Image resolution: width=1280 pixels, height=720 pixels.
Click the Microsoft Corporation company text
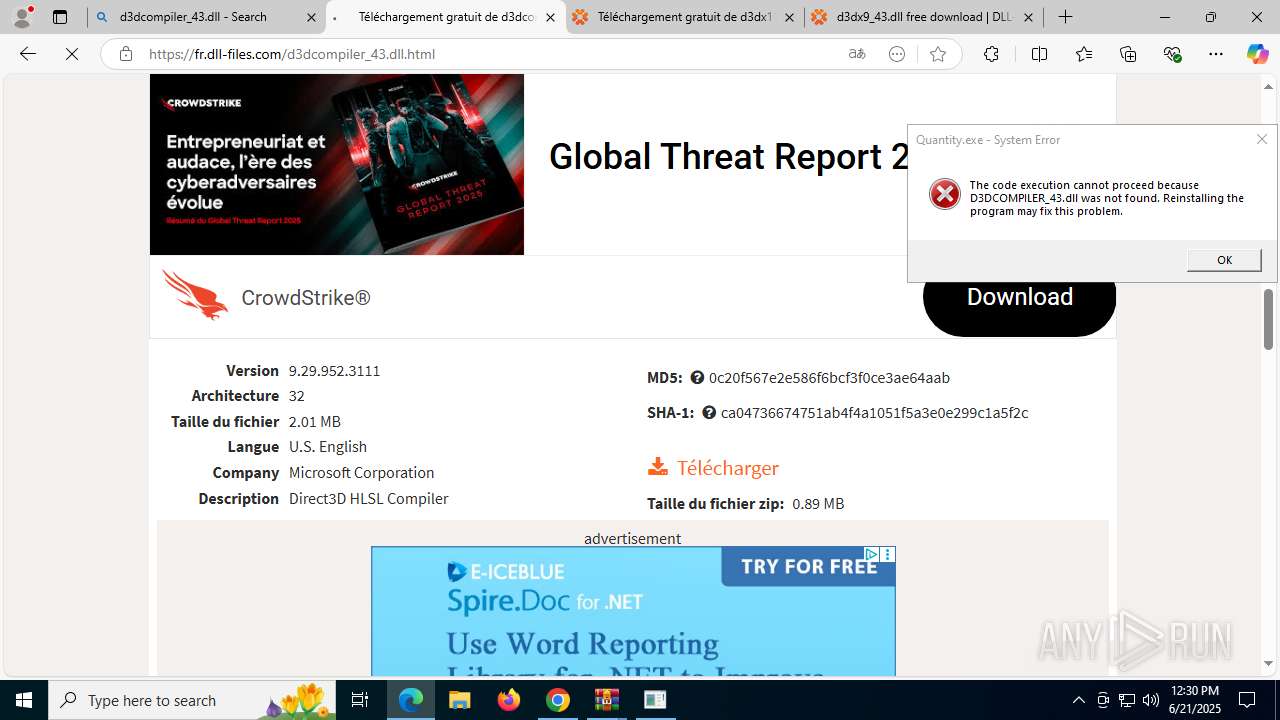[x=361, y=473]
